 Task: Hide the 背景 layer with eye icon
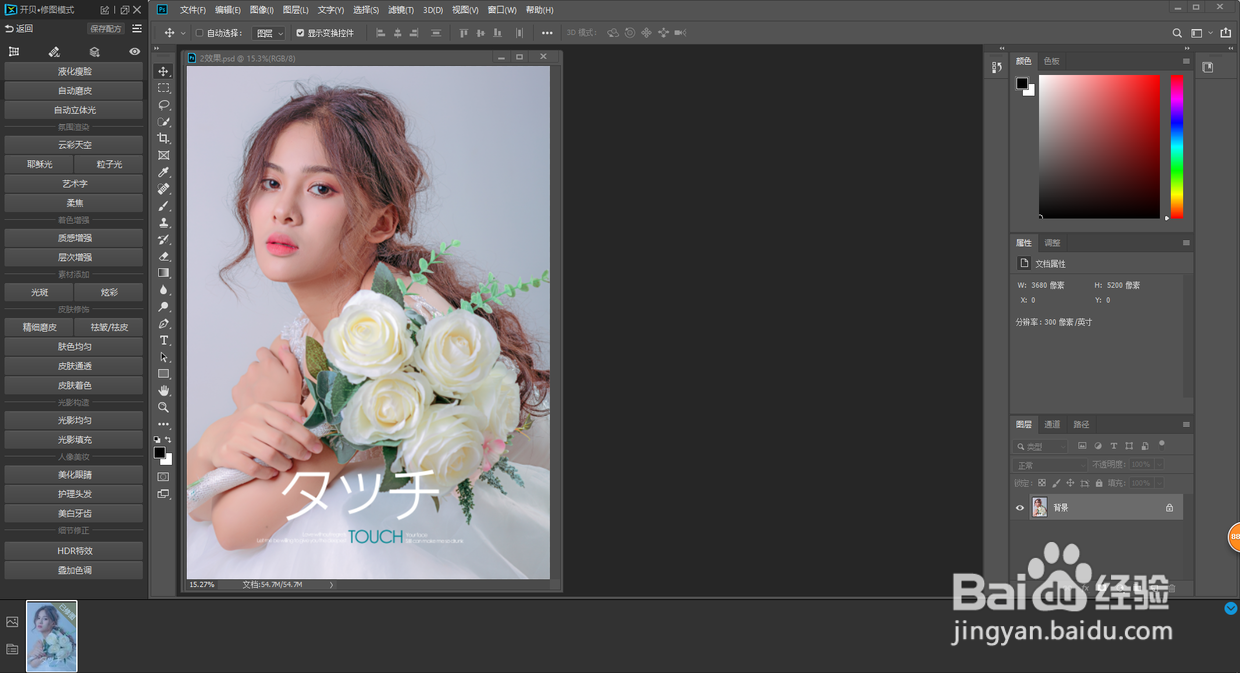(1020, 508)
